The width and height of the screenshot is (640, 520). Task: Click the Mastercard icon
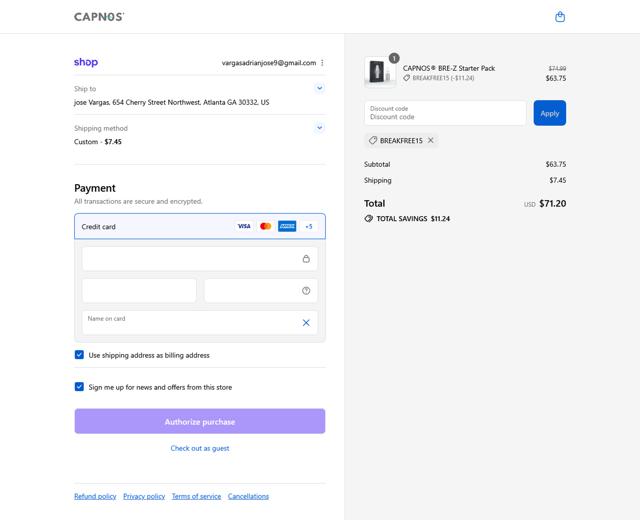266,226
